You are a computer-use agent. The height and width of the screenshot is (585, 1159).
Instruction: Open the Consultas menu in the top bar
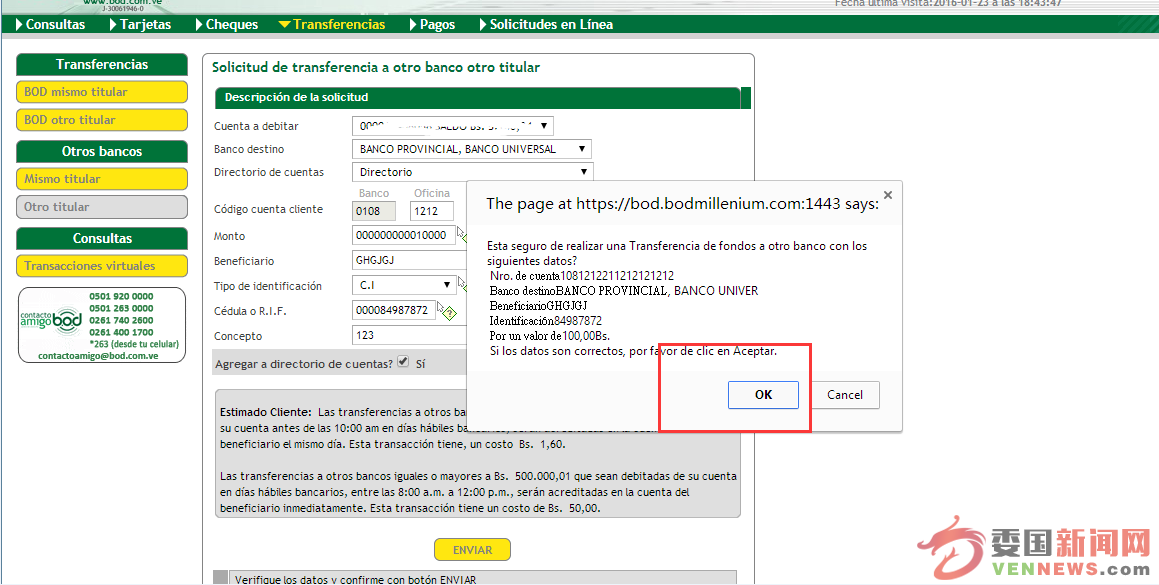click(x=50, y=24)
